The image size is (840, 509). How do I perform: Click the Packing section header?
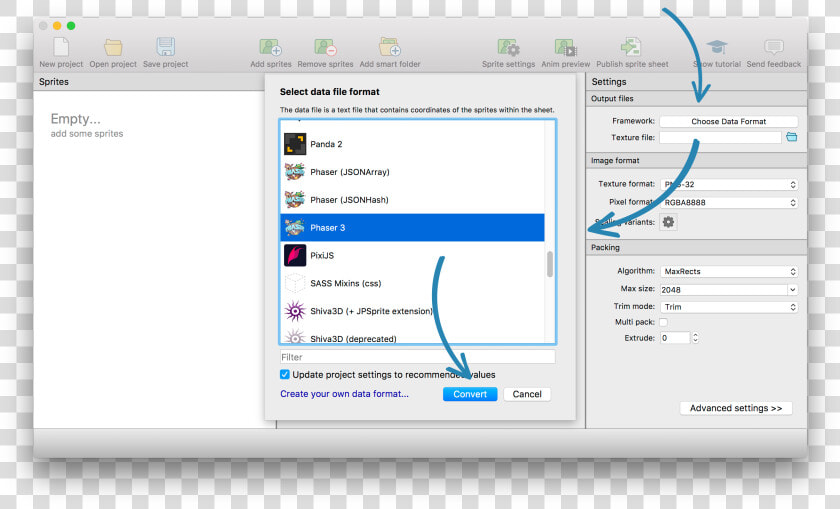[x=696, y=247]
